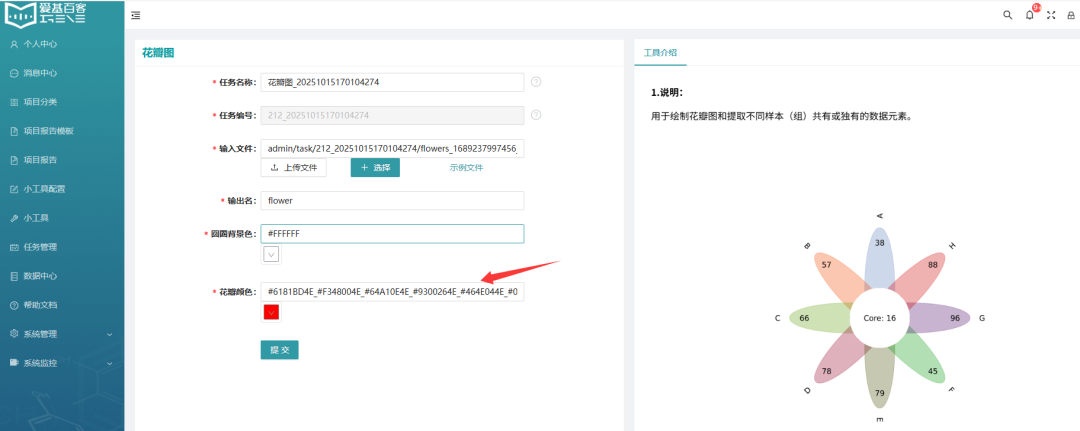Go to 项目分类 in the sidebar
The width and height of the screenshot is (1080, 431).
click(40, 102)
